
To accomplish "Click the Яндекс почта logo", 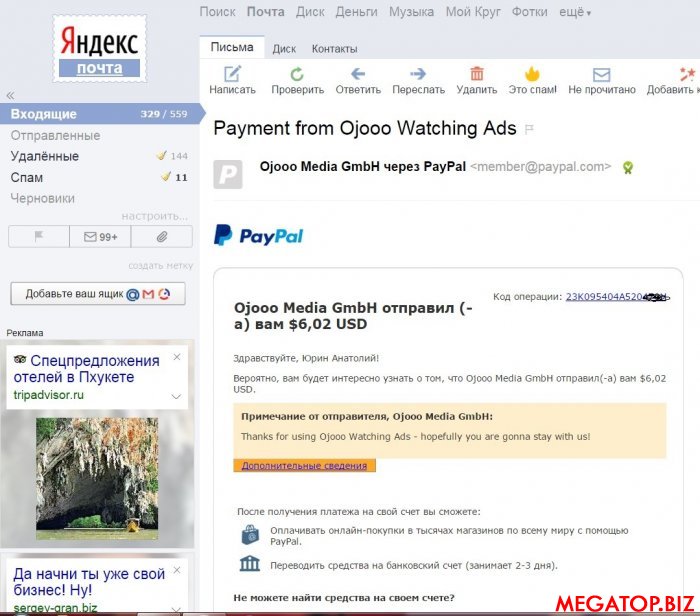I will click(x=99, y=49).
